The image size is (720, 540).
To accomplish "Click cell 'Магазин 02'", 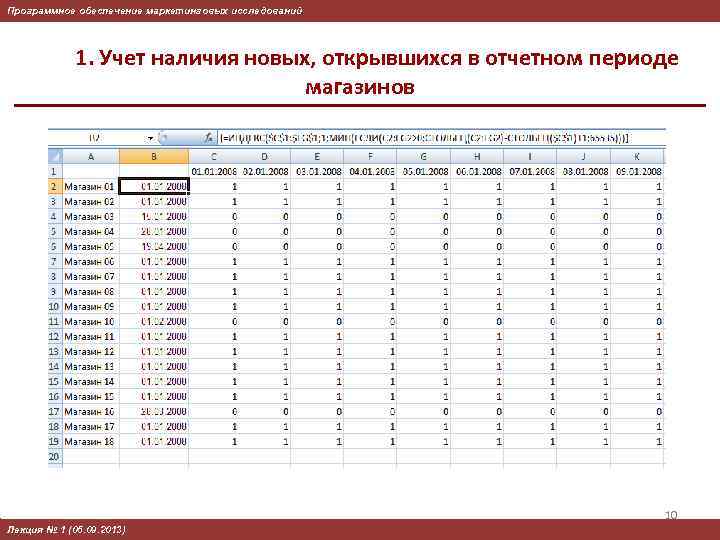I will [90, 202].
